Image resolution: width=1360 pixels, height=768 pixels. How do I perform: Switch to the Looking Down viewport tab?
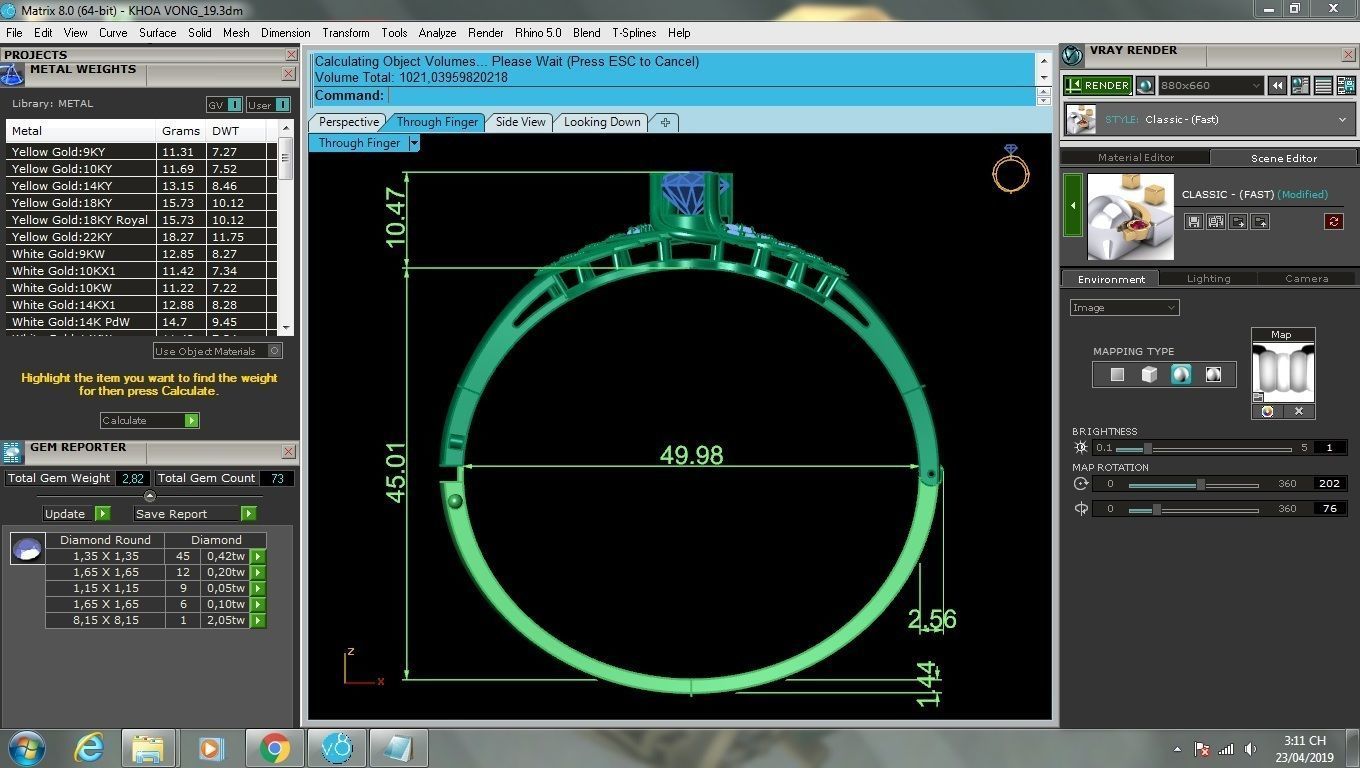pos(602,122)
